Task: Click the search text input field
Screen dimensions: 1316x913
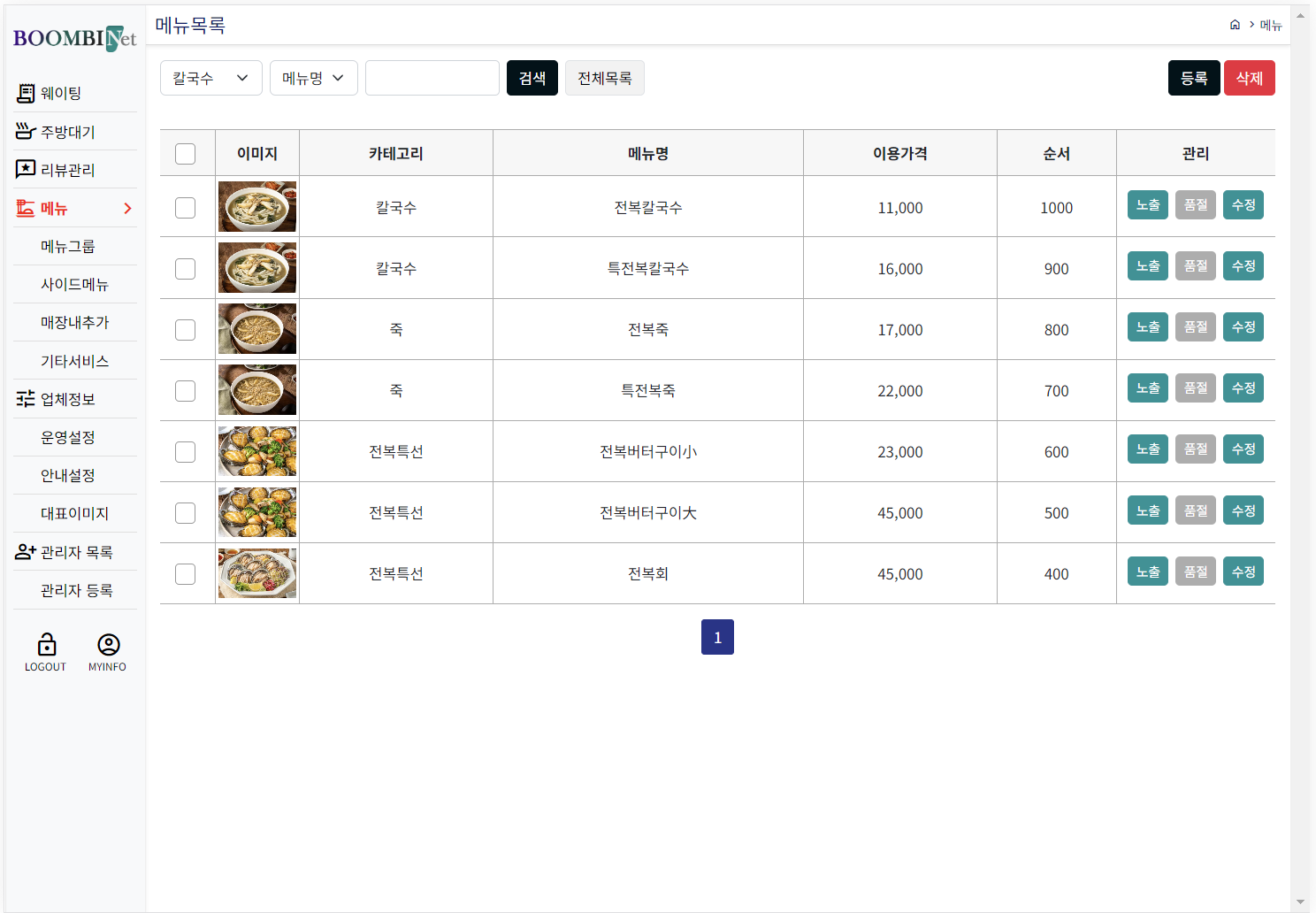Action: point(432,78)
